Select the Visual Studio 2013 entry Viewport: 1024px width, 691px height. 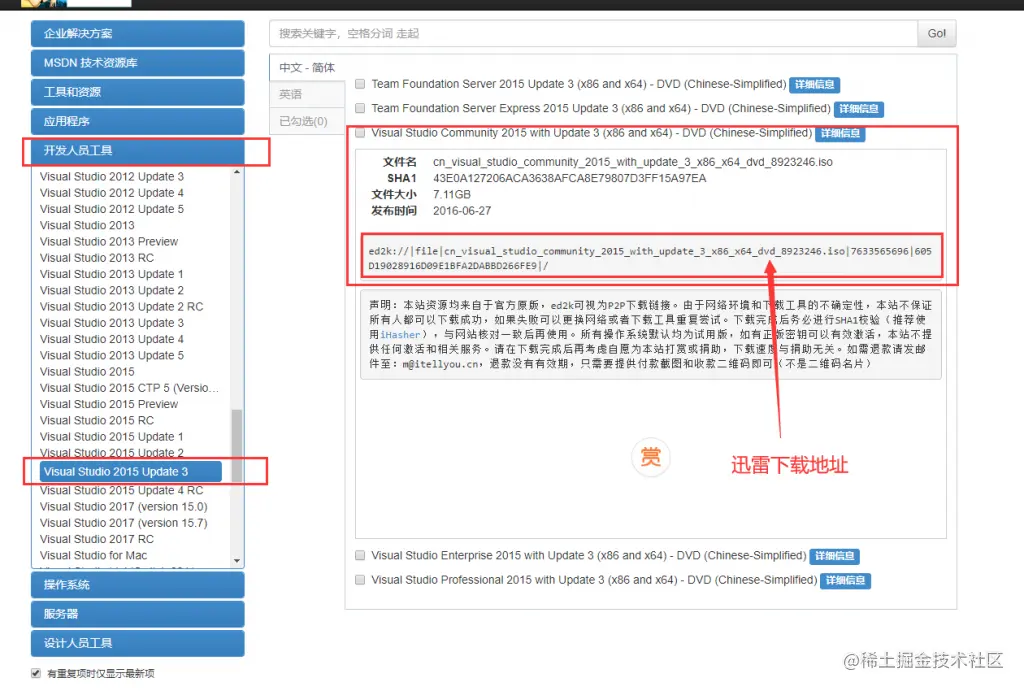tap(87, 225)
